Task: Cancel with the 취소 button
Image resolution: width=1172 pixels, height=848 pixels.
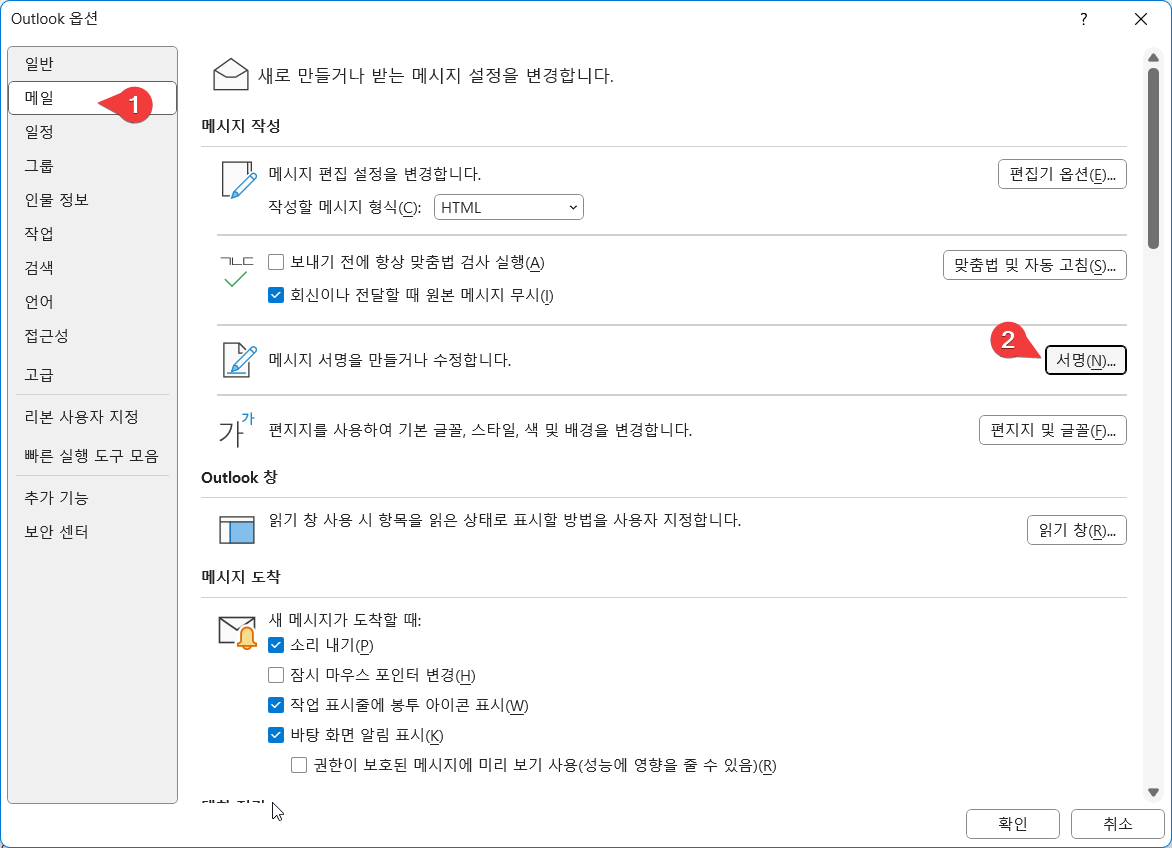Action: tap(1117, 824)
